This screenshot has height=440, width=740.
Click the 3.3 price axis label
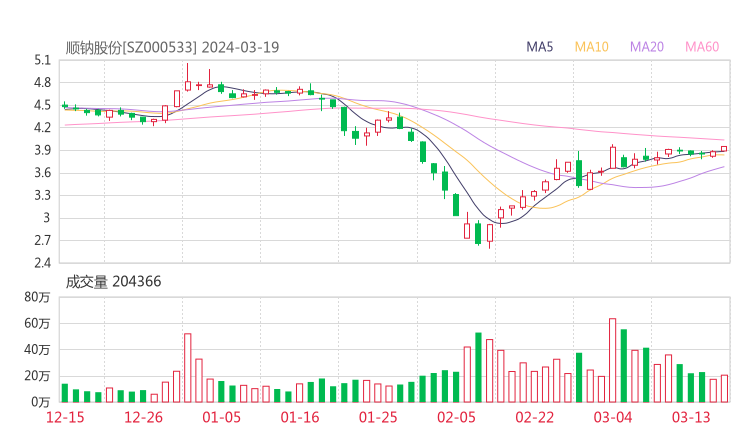[x=42, y=195]
